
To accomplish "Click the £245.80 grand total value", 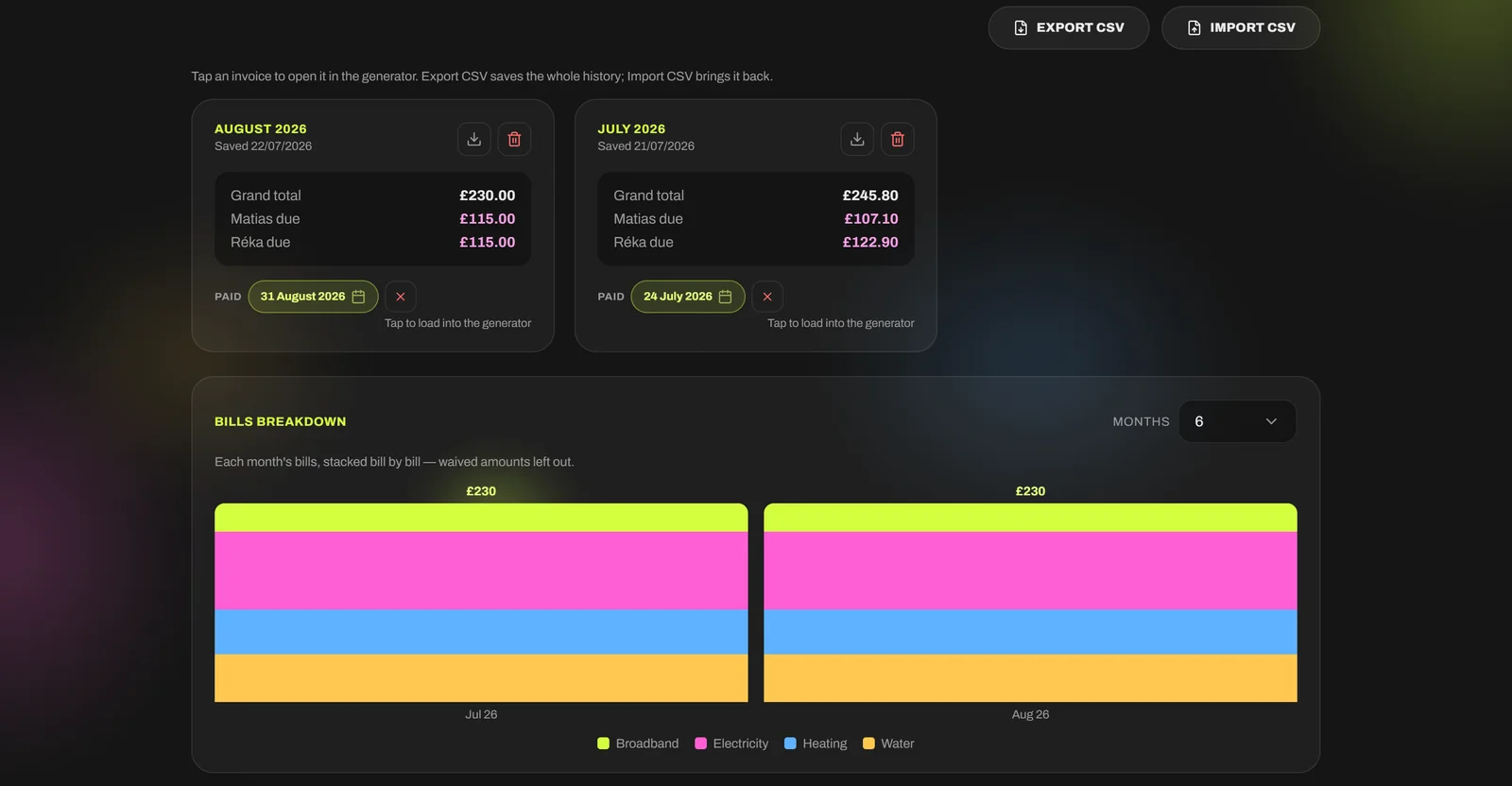I will click(x=870, y=196).
